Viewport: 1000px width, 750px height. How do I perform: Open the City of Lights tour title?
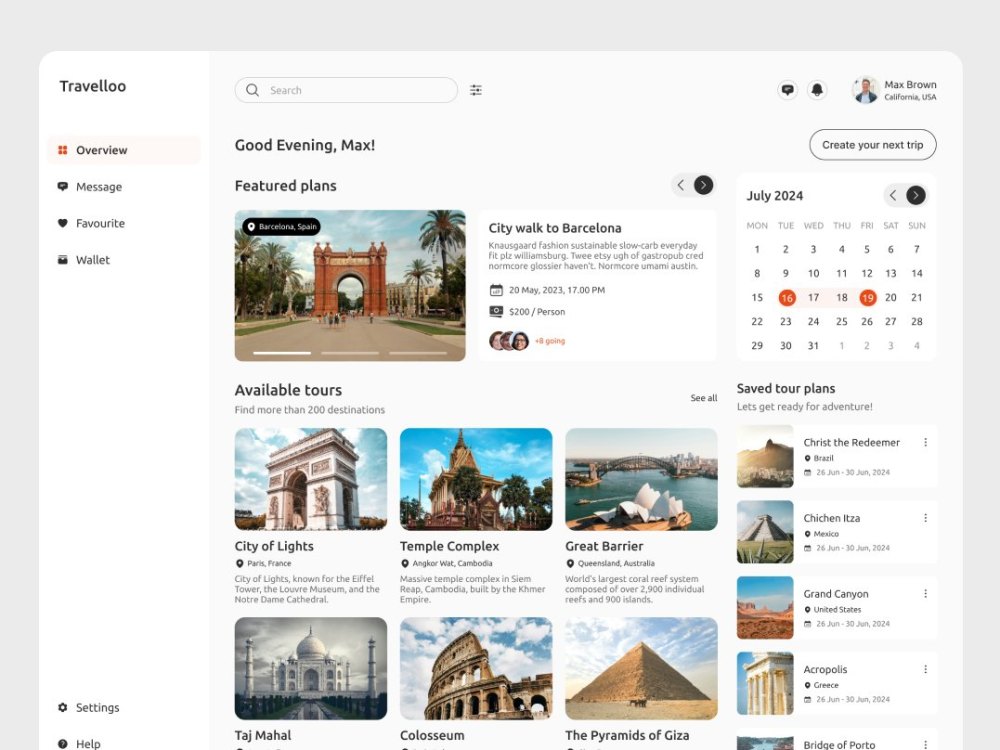pos(274,546)
